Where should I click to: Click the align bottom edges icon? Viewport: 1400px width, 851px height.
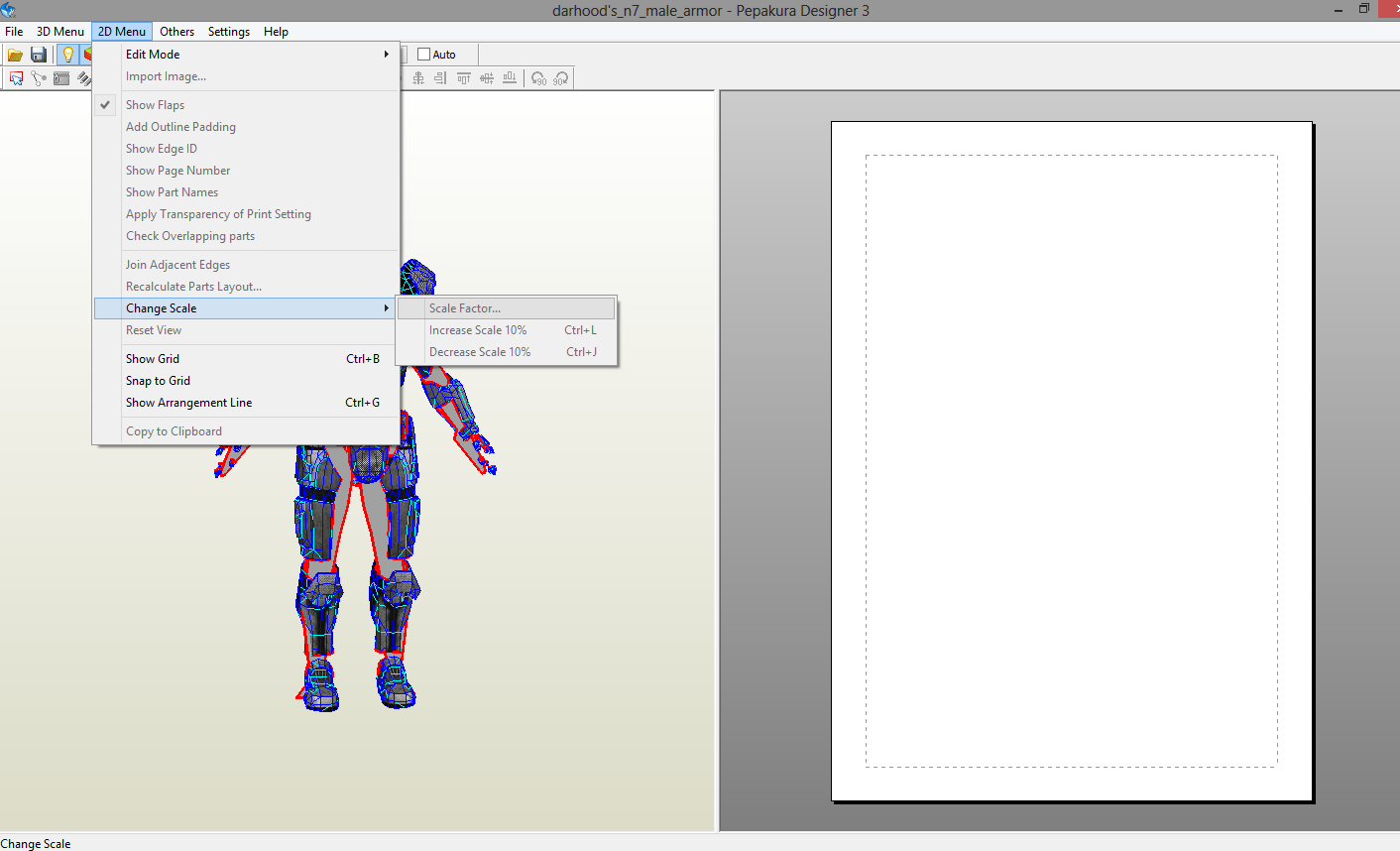pyautogui.click(x=510, y=78)
